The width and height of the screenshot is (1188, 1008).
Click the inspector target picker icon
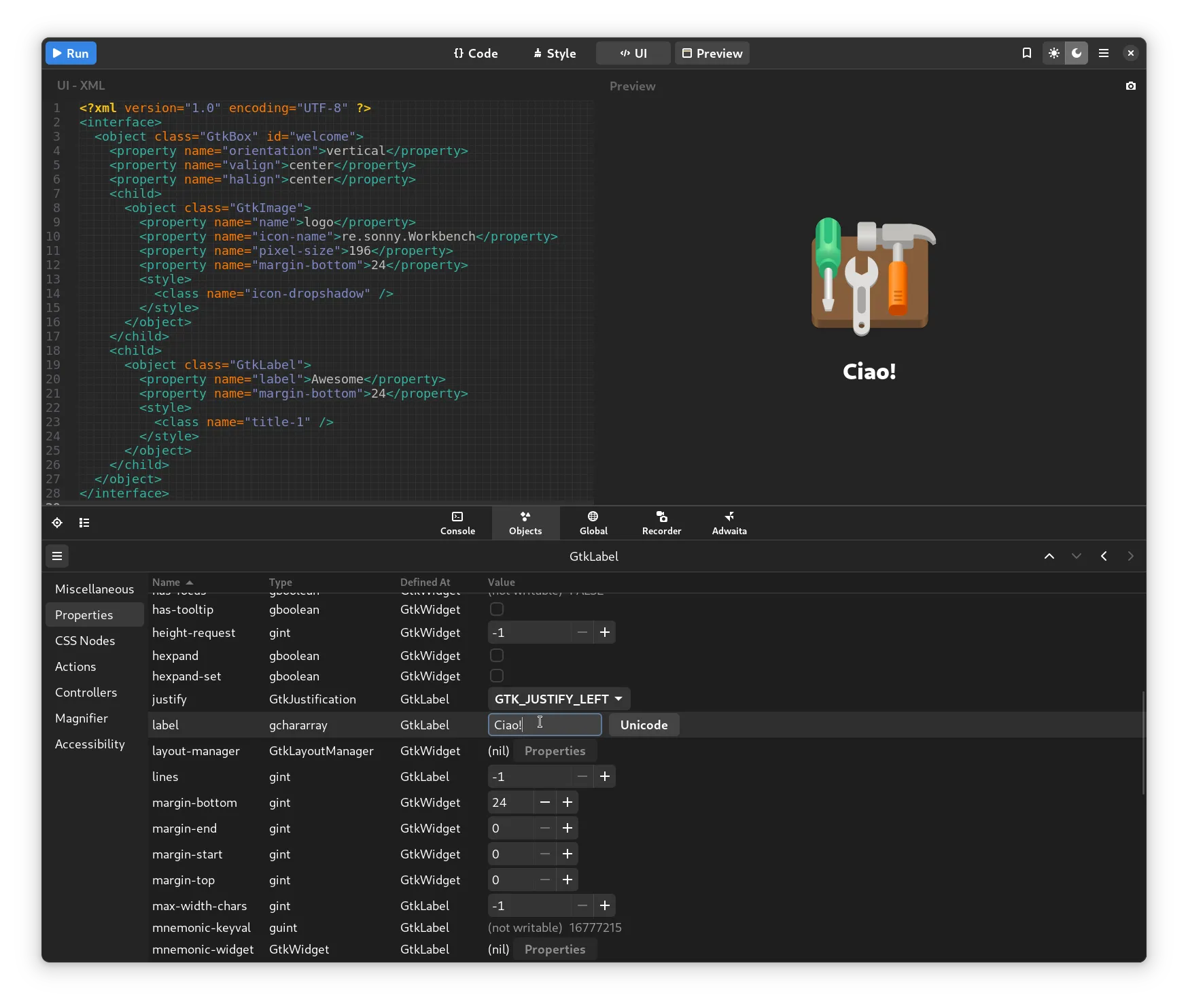pos(57,523)
